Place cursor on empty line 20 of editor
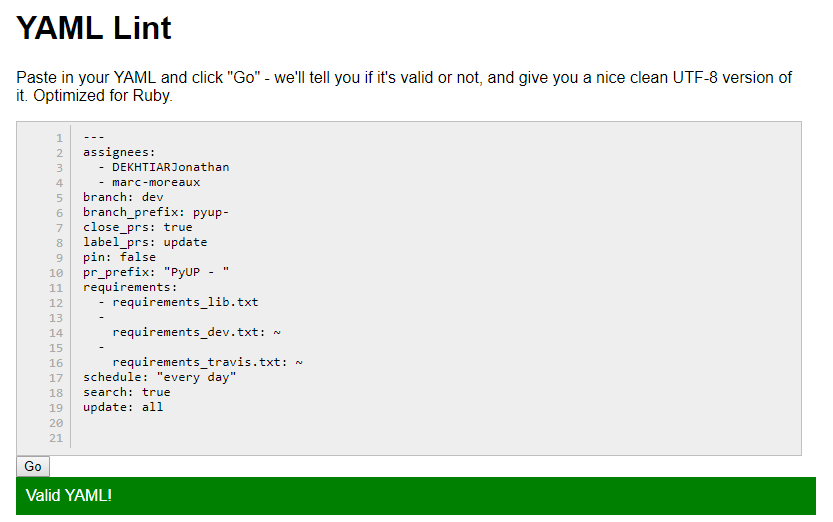833x522 pixels. (436, 423)
